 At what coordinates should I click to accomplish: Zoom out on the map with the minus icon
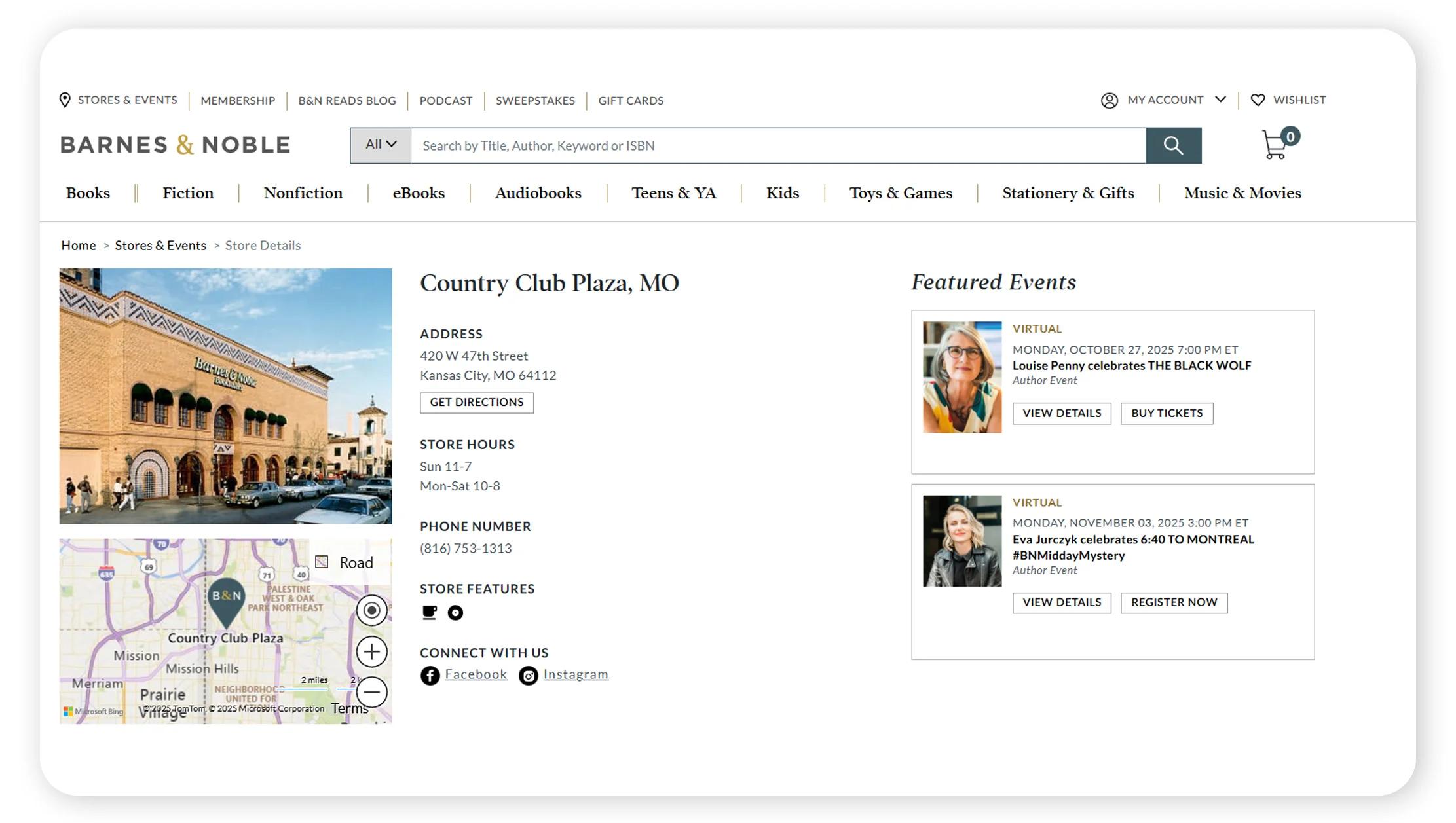coord(371,692)
